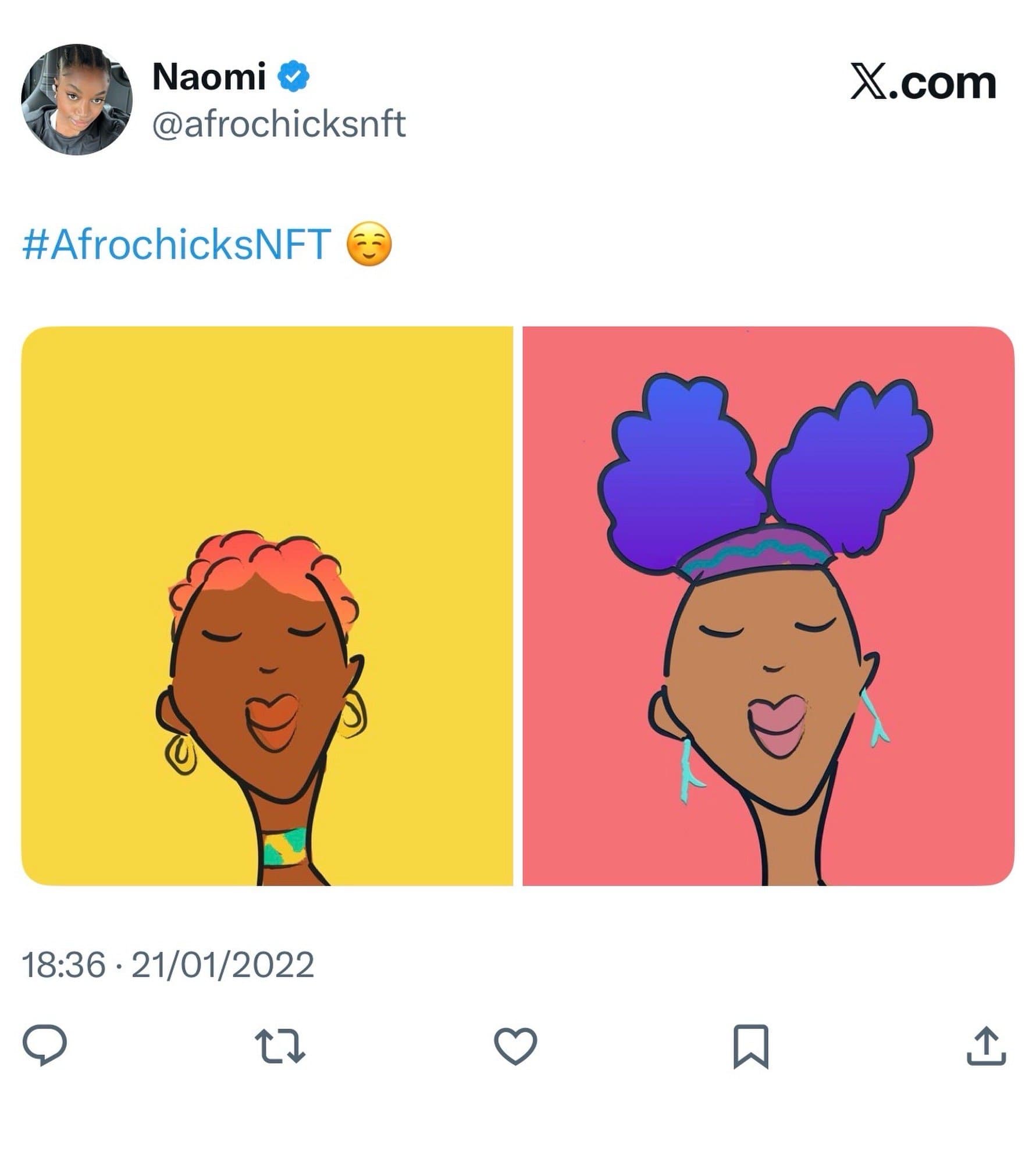Click the 18:36 tweet timestamp
Viewport: 1036px width, 1163px height.
click(x=64, y=965)
